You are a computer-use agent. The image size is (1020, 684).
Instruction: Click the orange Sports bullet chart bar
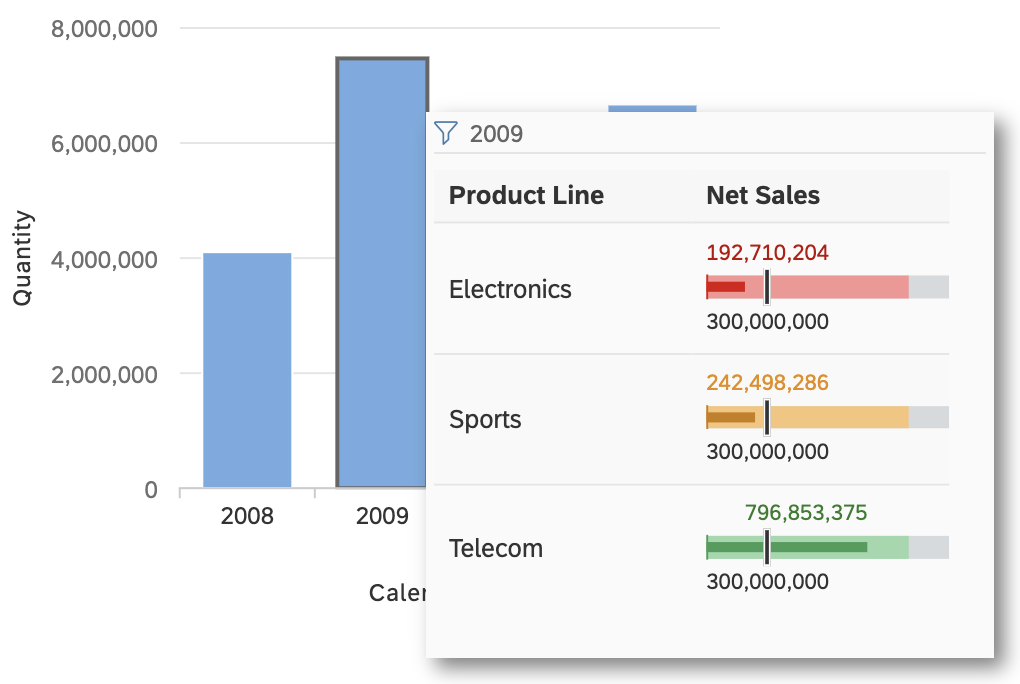coord(827,417)
